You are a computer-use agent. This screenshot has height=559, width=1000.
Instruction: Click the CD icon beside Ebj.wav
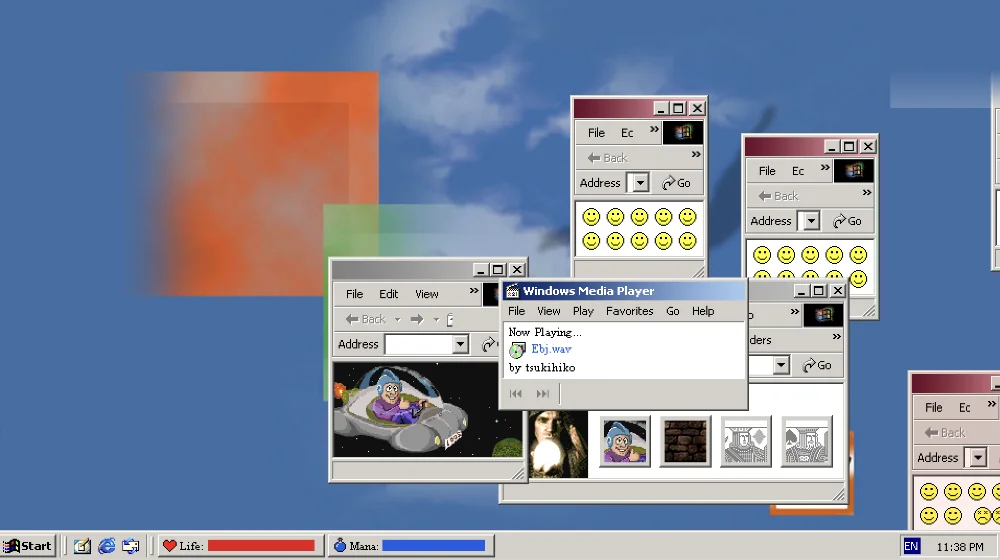click(x=517, y=350)
